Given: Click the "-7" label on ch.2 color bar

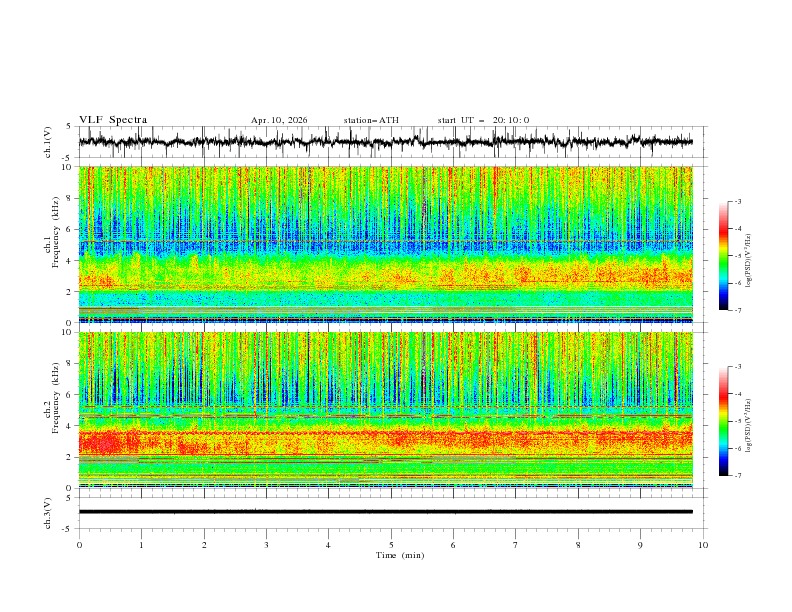Looking at the screenshot, I should tap(737, 476).
